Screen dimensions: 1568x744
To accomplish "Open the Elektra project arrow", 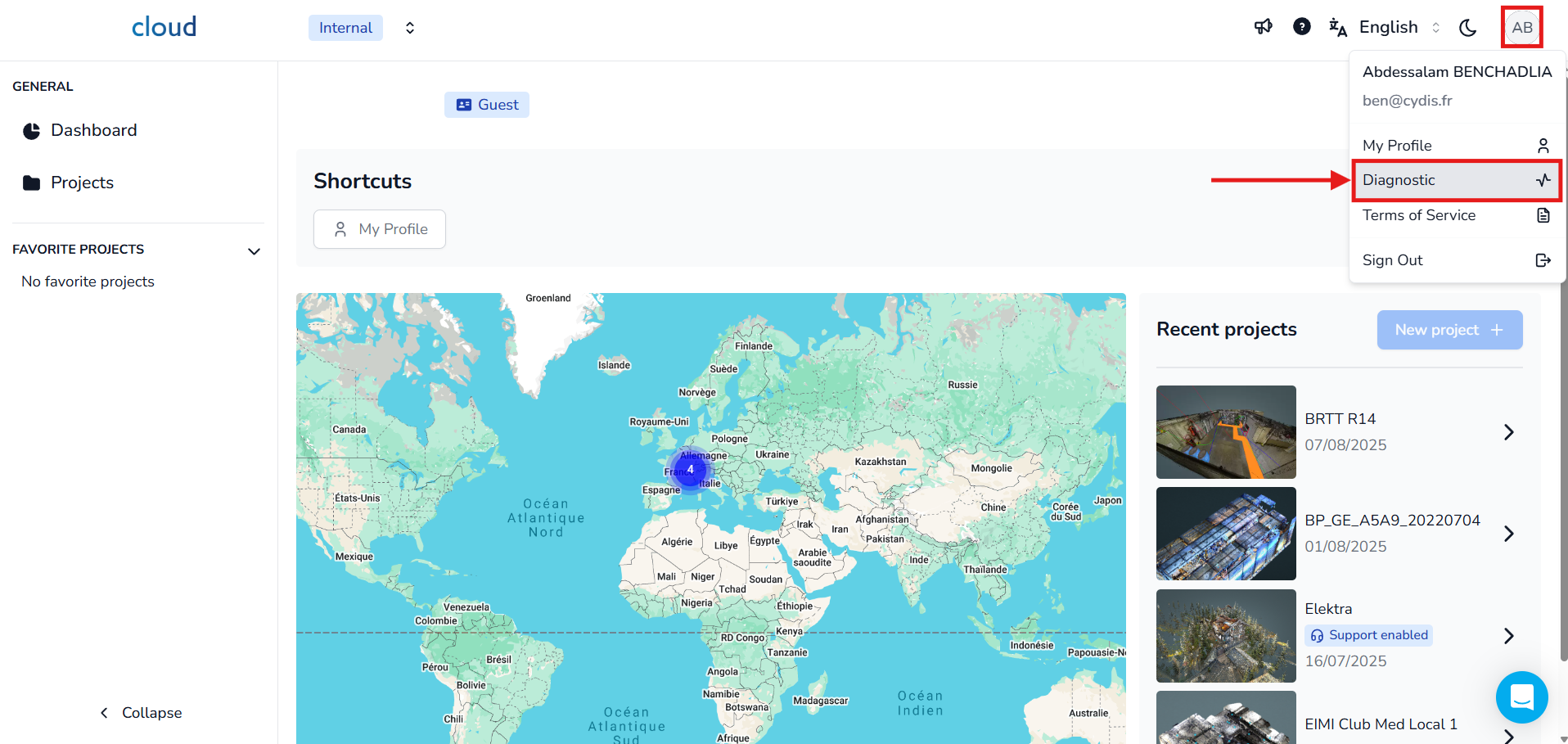I will point(1508,636).
